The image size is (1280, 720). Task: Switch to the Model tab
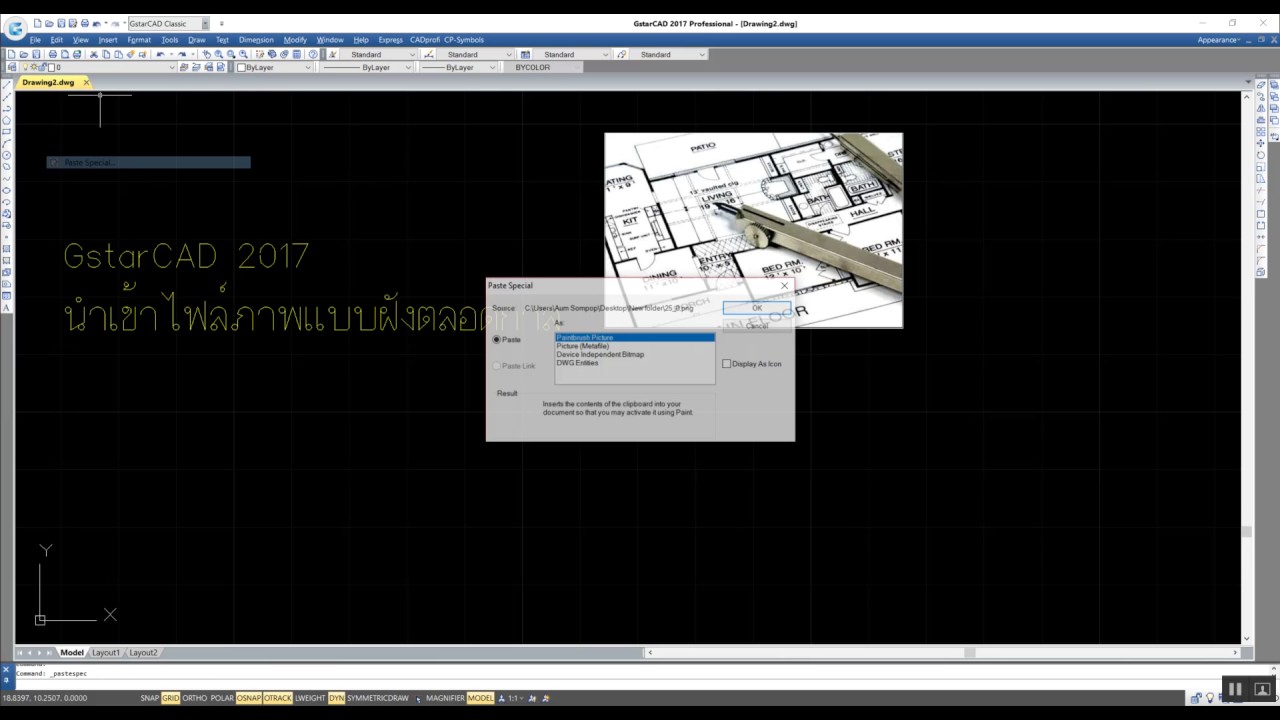tap(72, 652)
